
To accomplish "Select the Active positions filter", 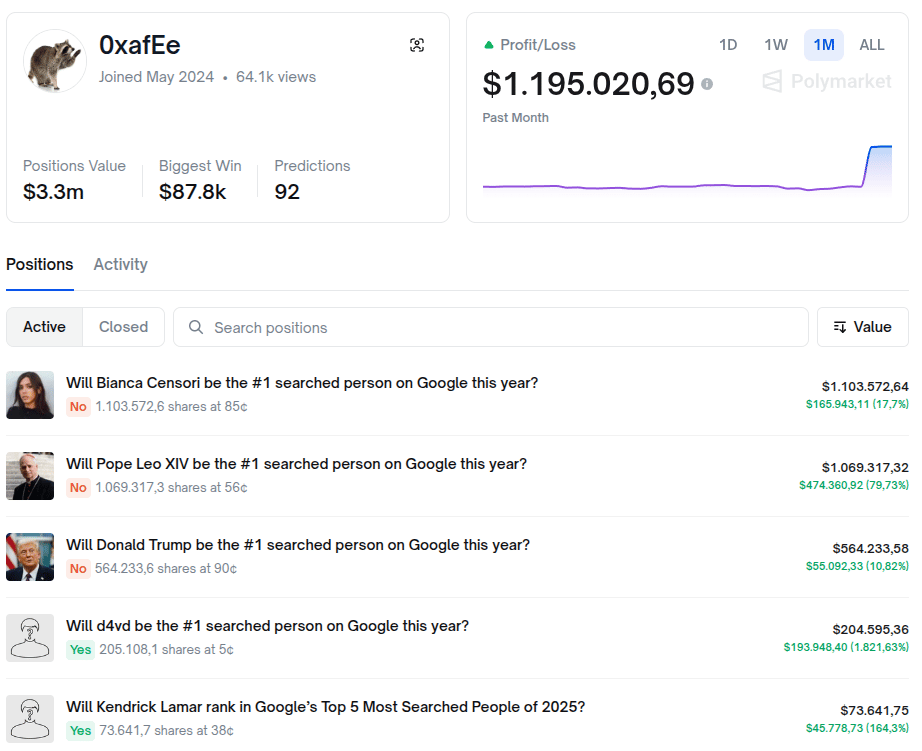I will pyautogui.click(x=44, y=327).
